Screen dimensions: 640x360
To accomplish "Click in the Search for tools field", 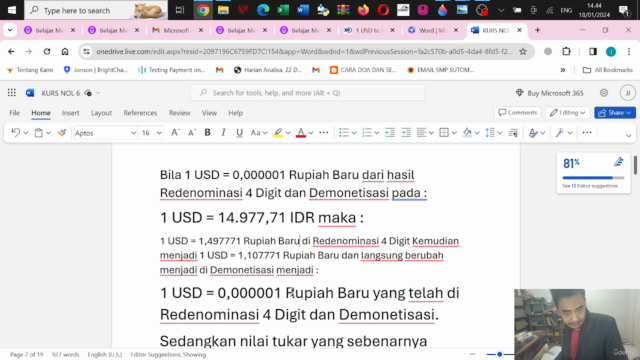I will tap(307, 93).
